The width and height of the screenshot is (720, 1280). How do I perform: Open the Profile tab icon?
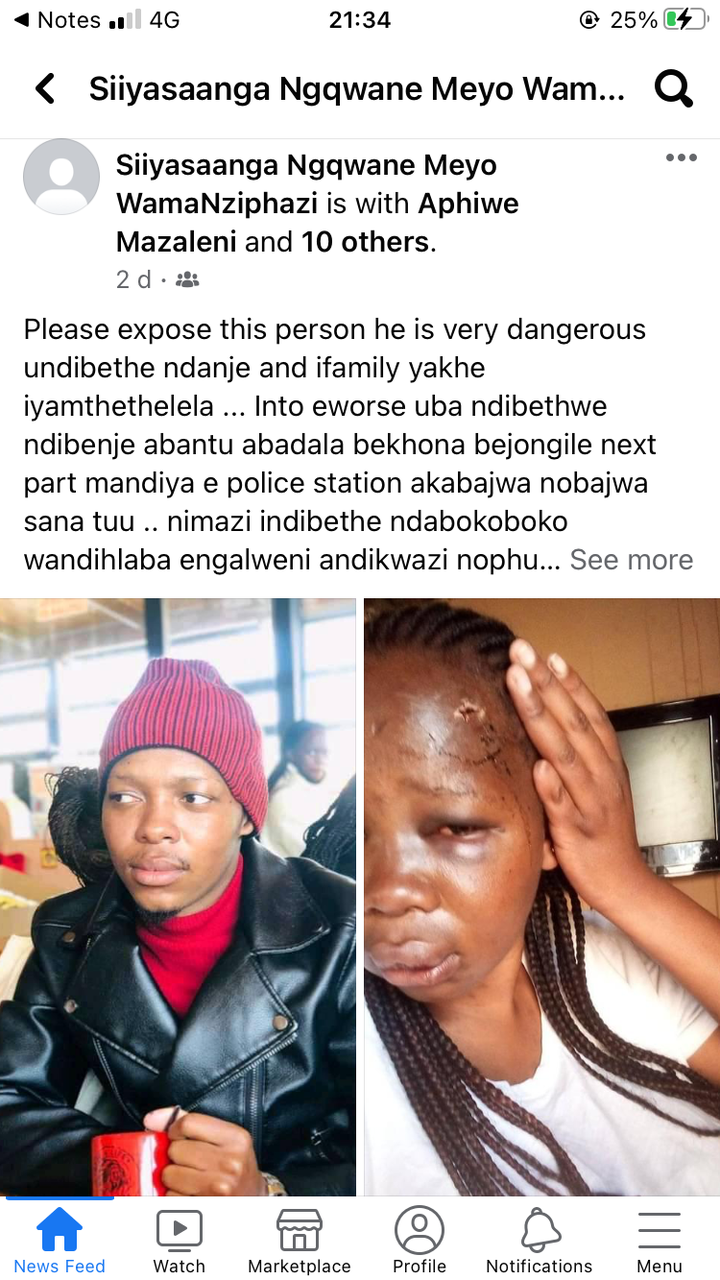point(419,1230)
